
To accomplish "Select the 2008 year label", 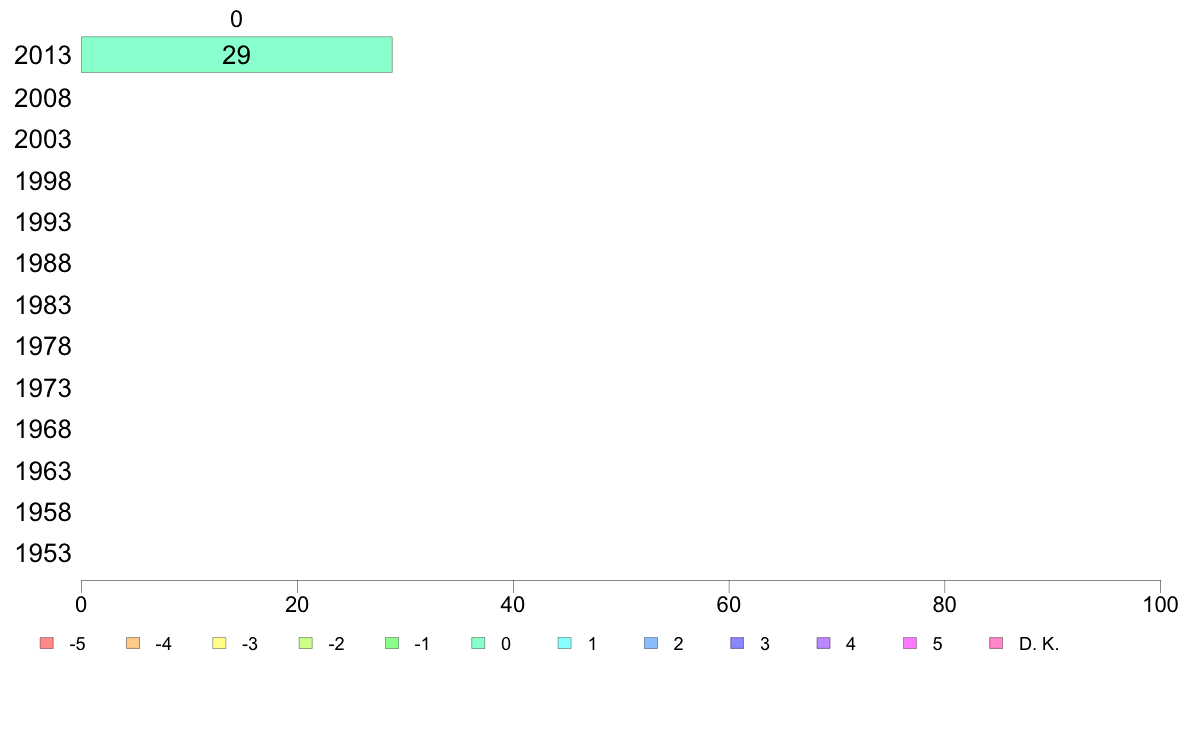I will [x=42, y=98].
